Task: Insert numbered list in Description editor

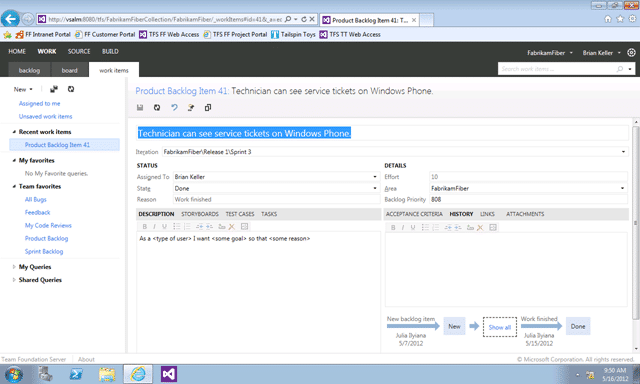Action: pos(187,226)
